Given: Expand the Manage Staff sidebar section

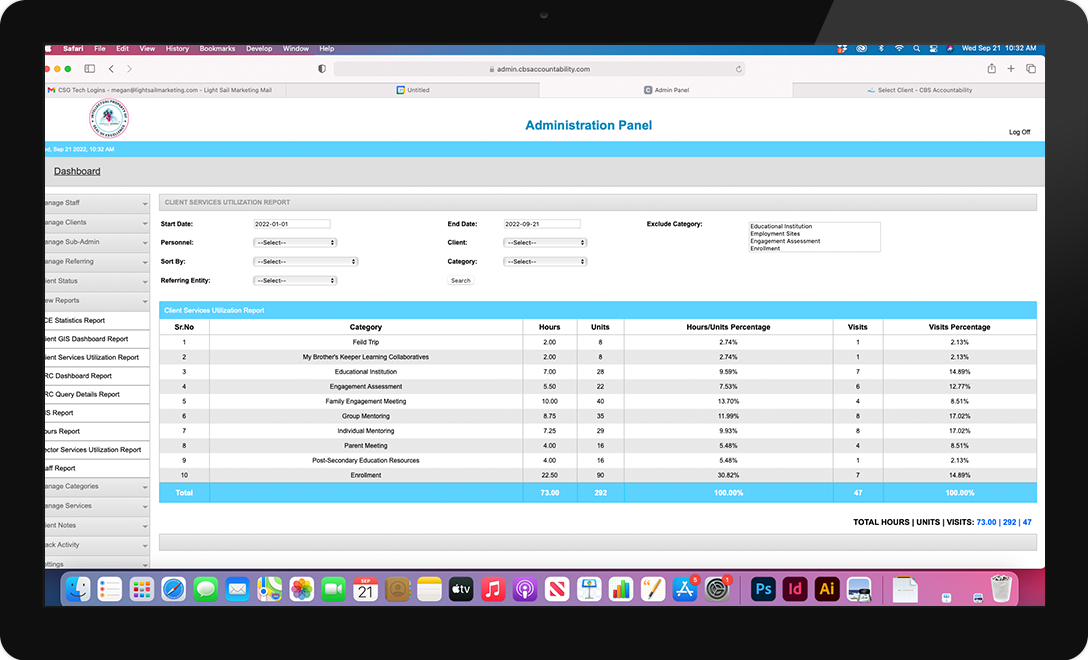Looking at the screenshot, I should pos(95,203).
